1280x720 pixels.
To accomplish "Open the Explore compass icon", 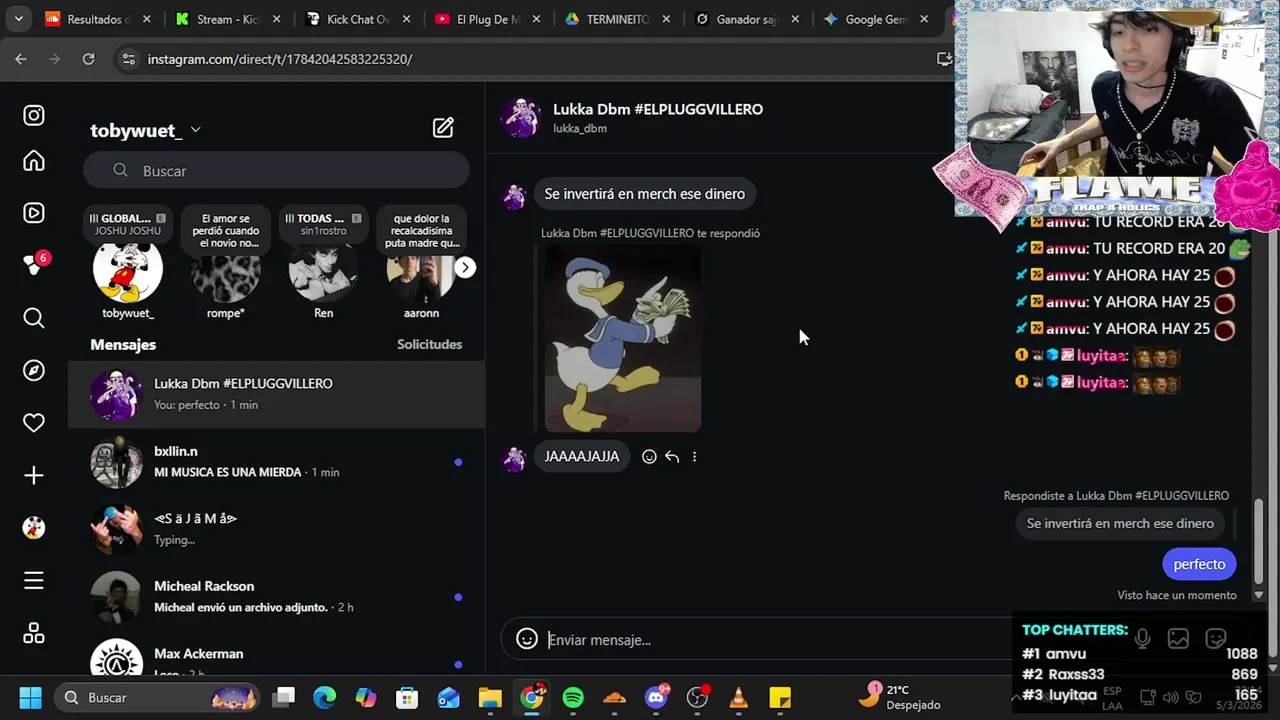I will pyautogui.click(x=34, y=370).
